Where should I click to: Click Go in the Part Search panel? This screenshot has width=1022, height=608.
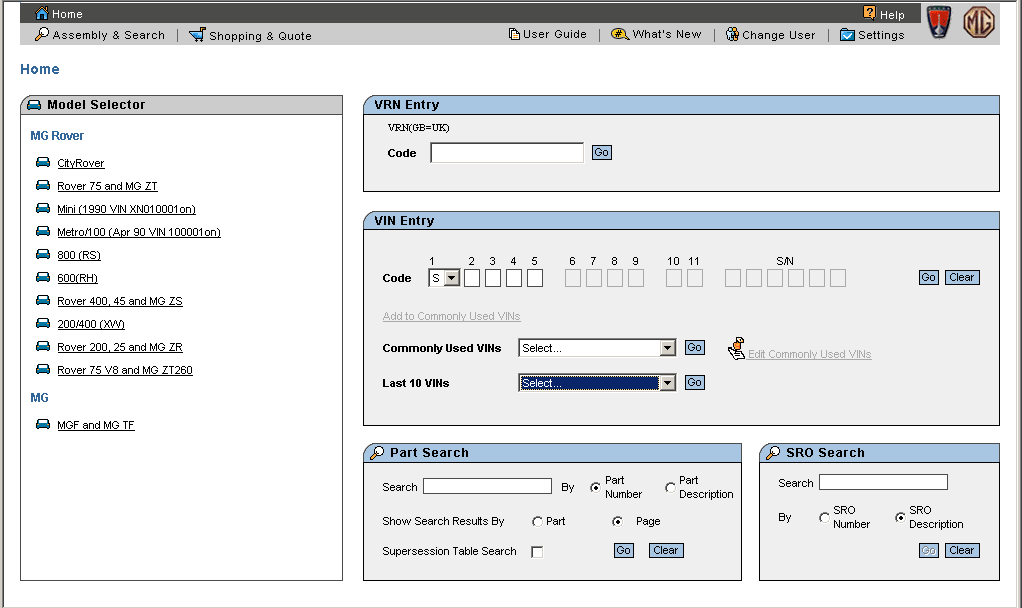pos(624,550)
